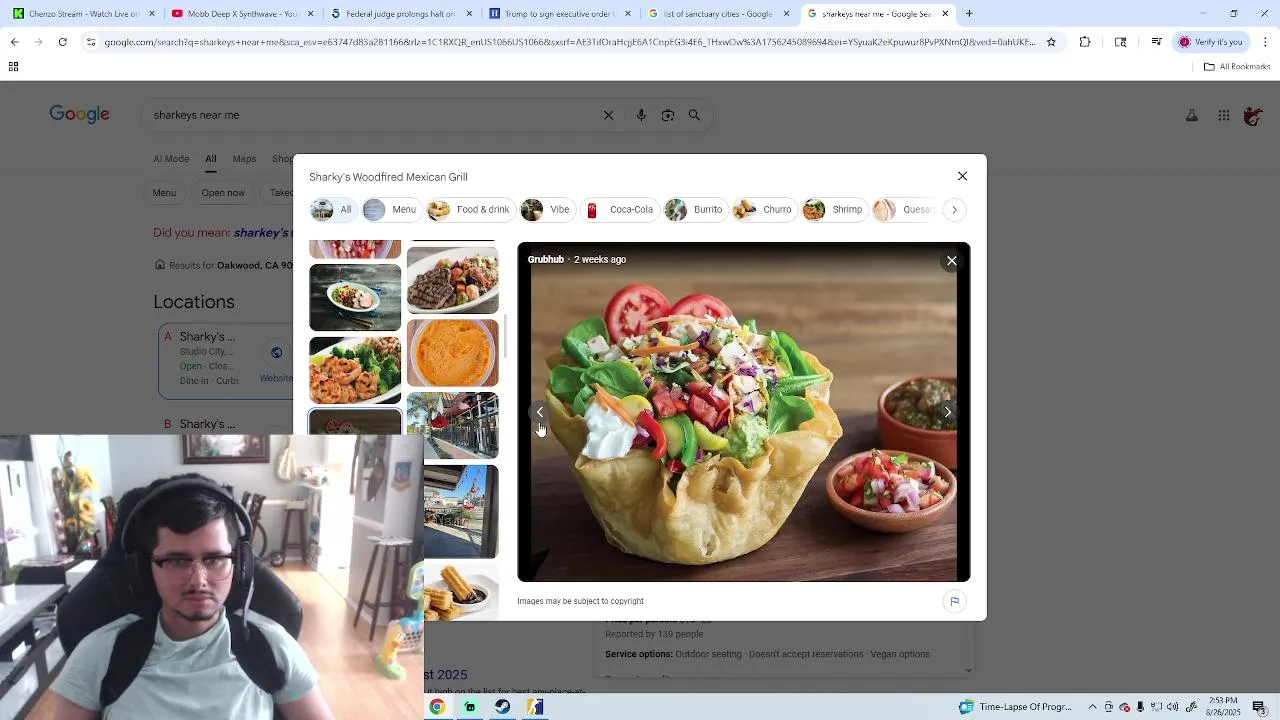View site information icon
Image resolution: width=1280 pixels, height=720 pixels.
pos(91,42)
